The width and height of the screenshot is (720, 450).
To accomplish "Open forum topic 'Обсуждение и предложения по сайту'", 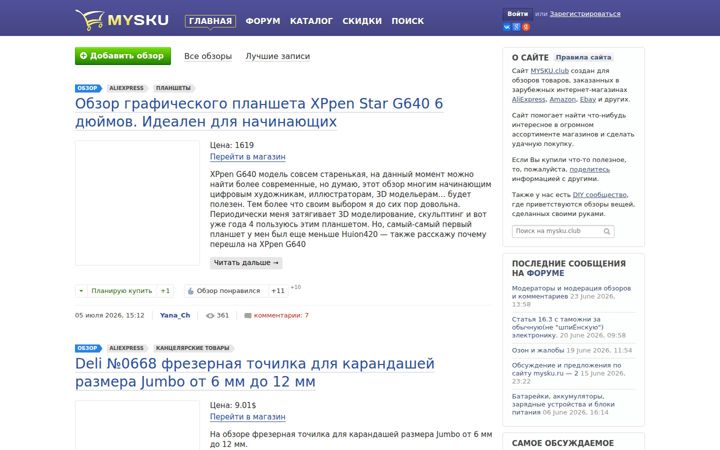I will pos(567,369).
